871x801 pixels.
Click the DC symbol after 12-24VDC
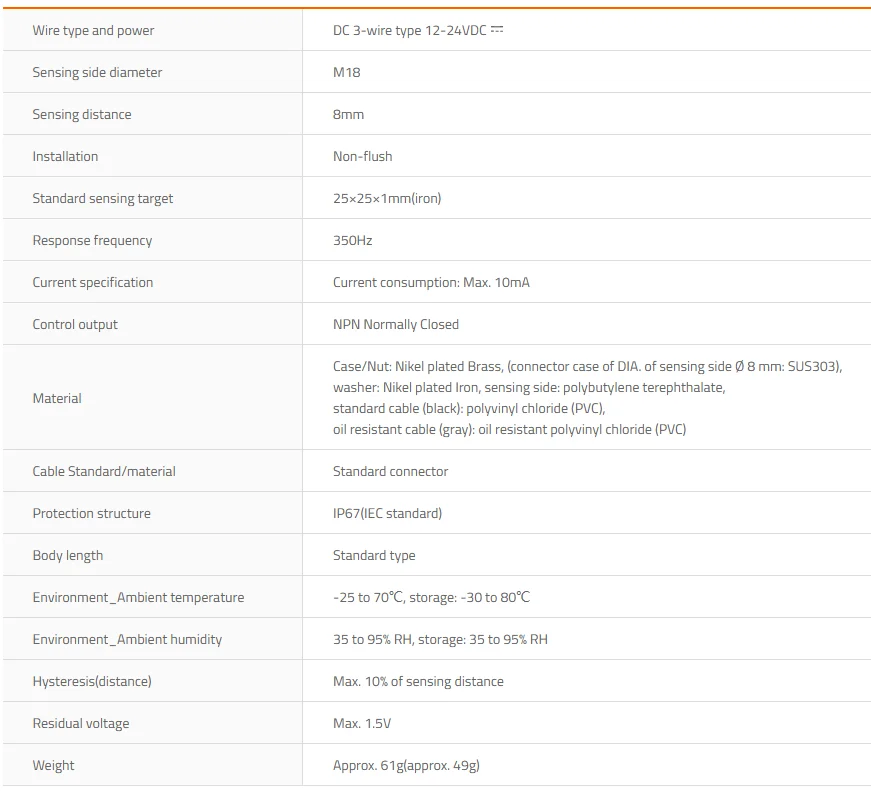pyautogui.click(x=497, y=30)
